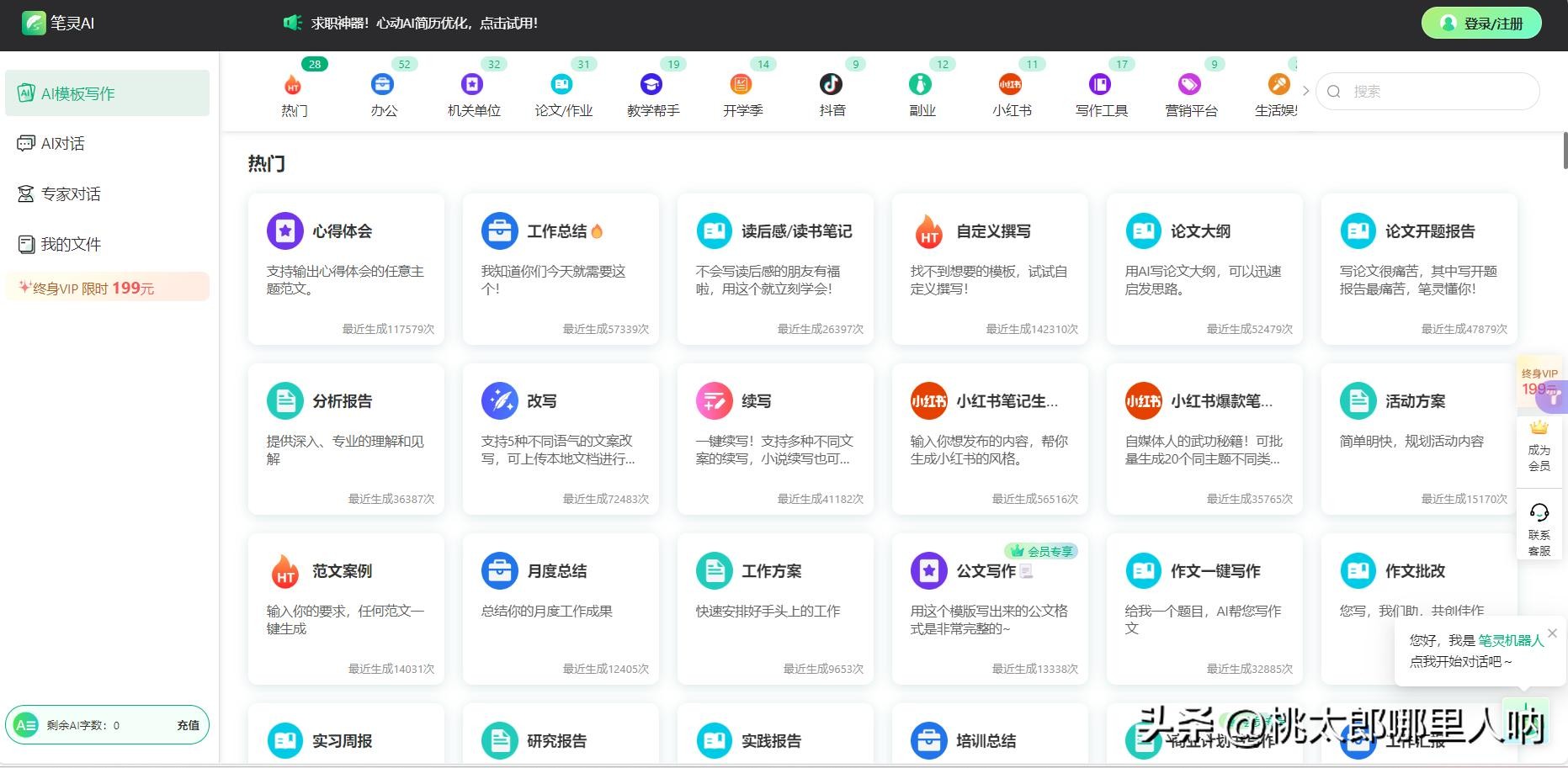Click the 办公 briefcase category icon
Screen dimensions: 1568x768
point(382,84)
